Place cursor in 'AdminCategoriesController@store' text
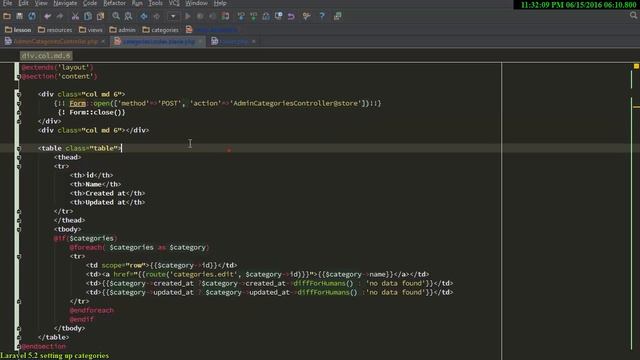The height and width of the screenshot is (360, 640). pos(296,104)
